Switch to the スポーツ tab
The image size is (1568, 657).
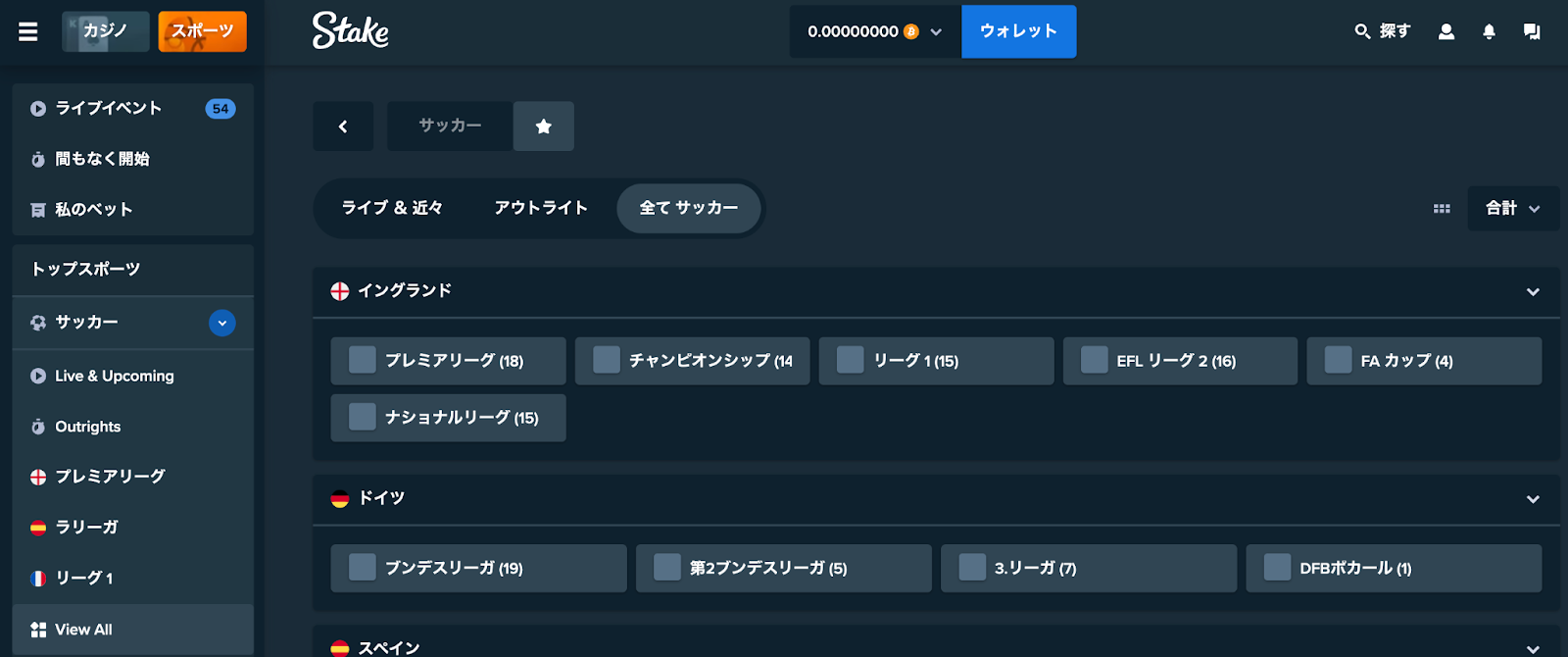tap(203, 31)
